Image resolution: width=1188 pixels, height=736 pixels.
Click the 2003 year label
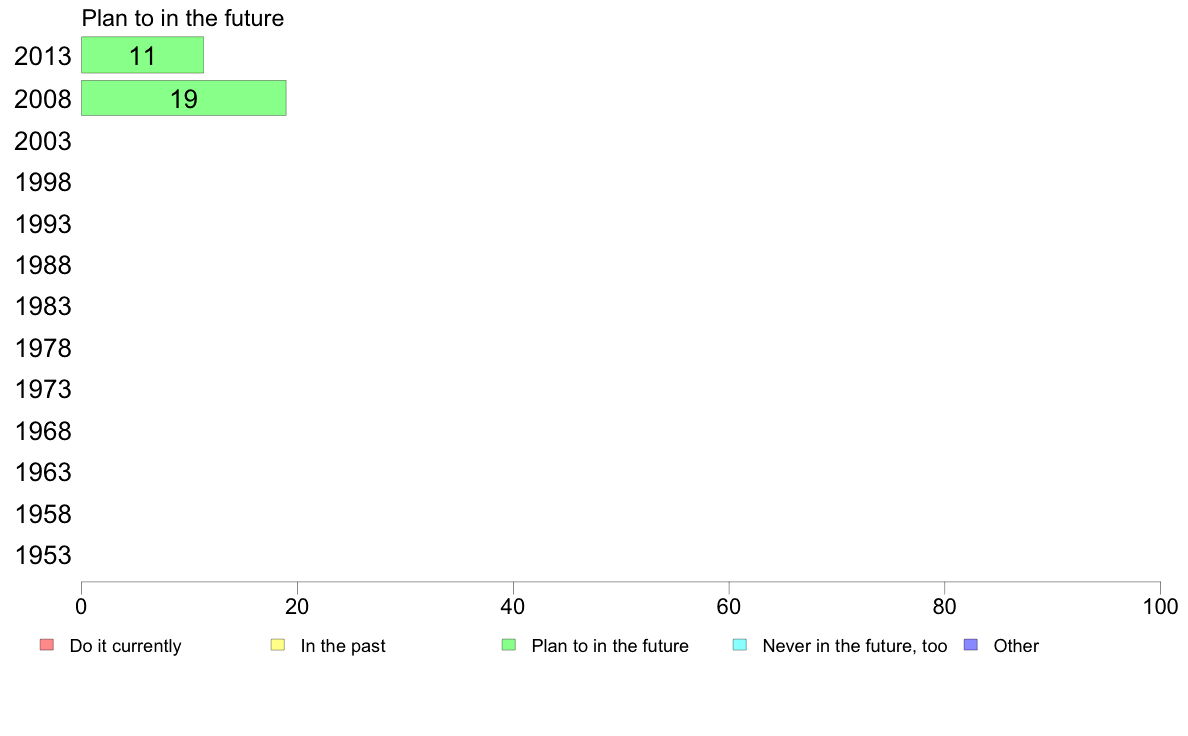click(x=43, y=141)
